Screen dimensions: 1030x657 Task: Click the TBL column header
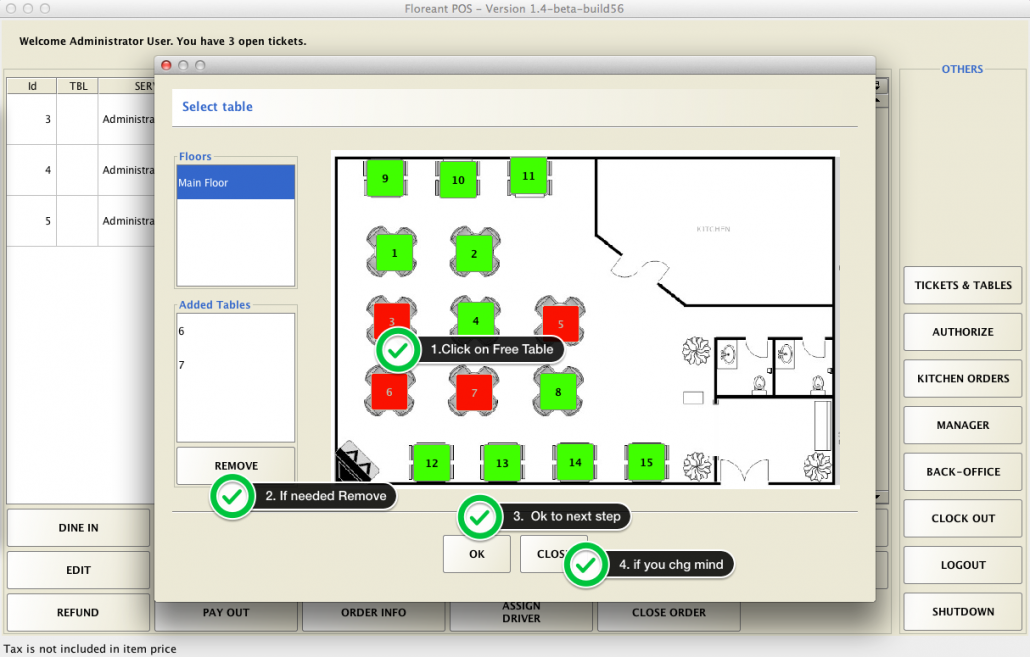pos(78,86)
